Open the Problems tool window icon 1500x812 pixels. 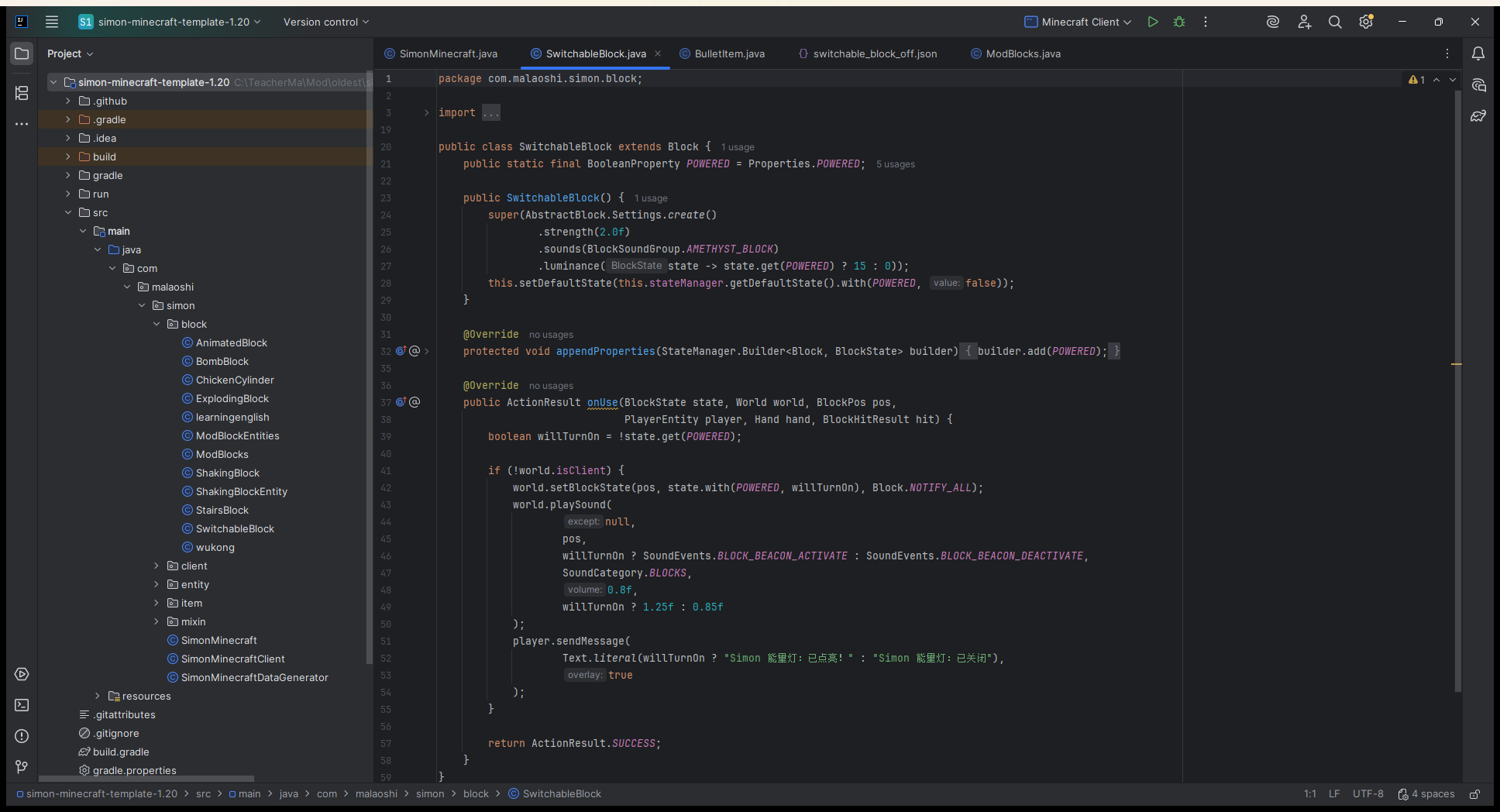click(22, 736)
